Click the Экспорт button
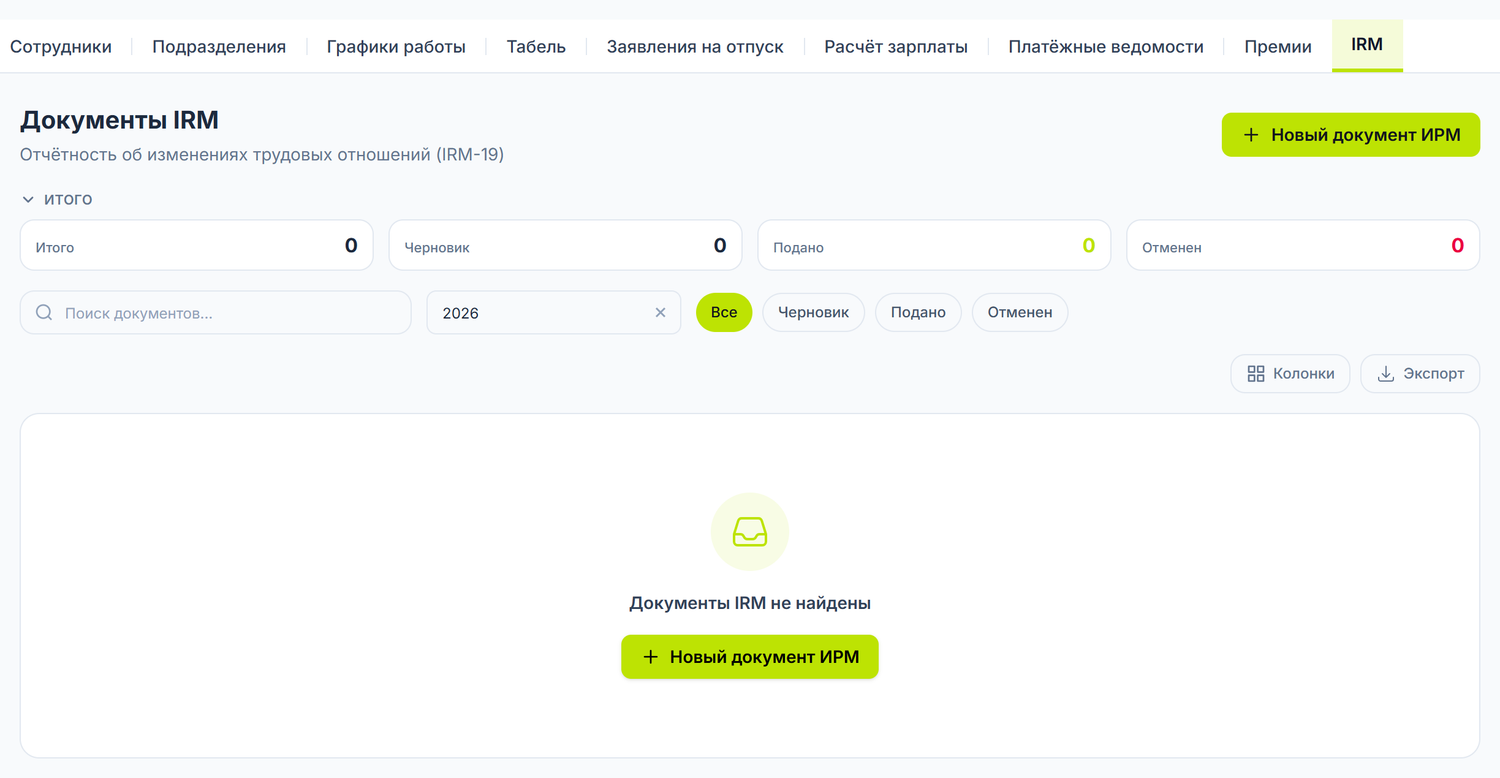 coord(1420,374)
